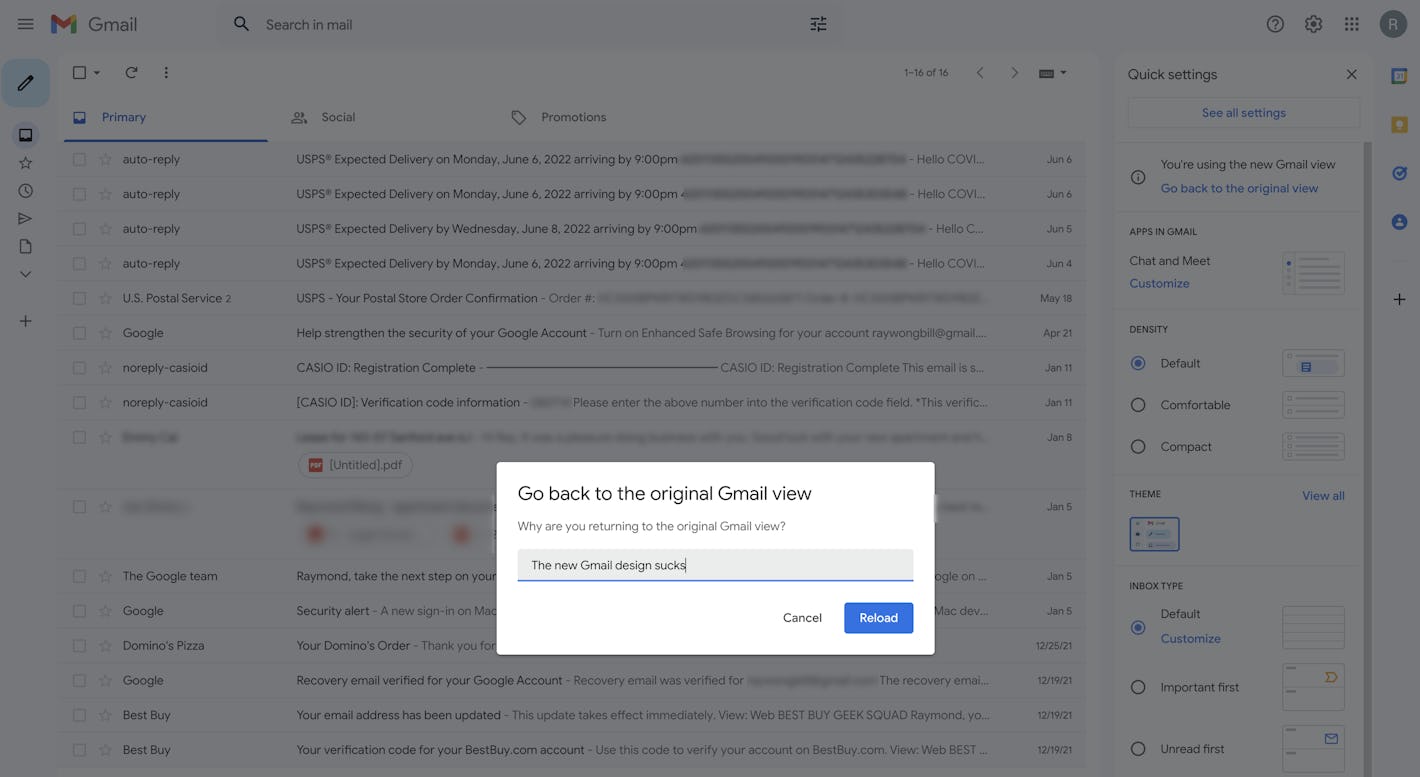Click the Reload button in the dialog
The height and width of the screenshot is (777, 1420).
878,617
